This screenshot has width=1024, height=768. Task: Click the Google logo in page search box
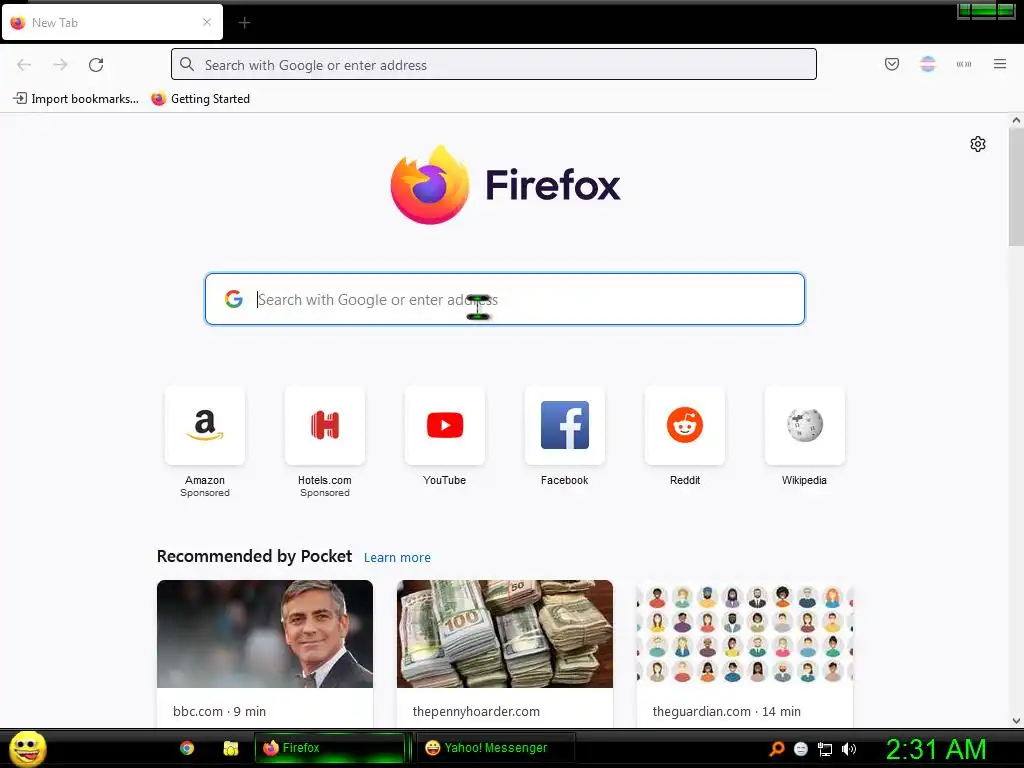(x=234, y=299)
